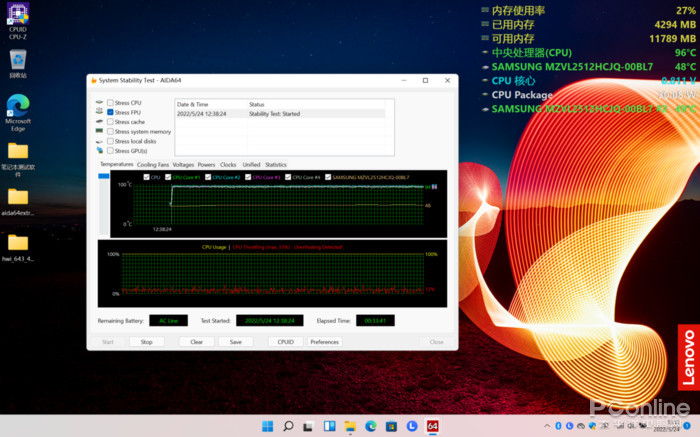Click the notification badge in taskbar corner
Image resolution: width=700 pixels, height=437 pixels.
[687, 426]
